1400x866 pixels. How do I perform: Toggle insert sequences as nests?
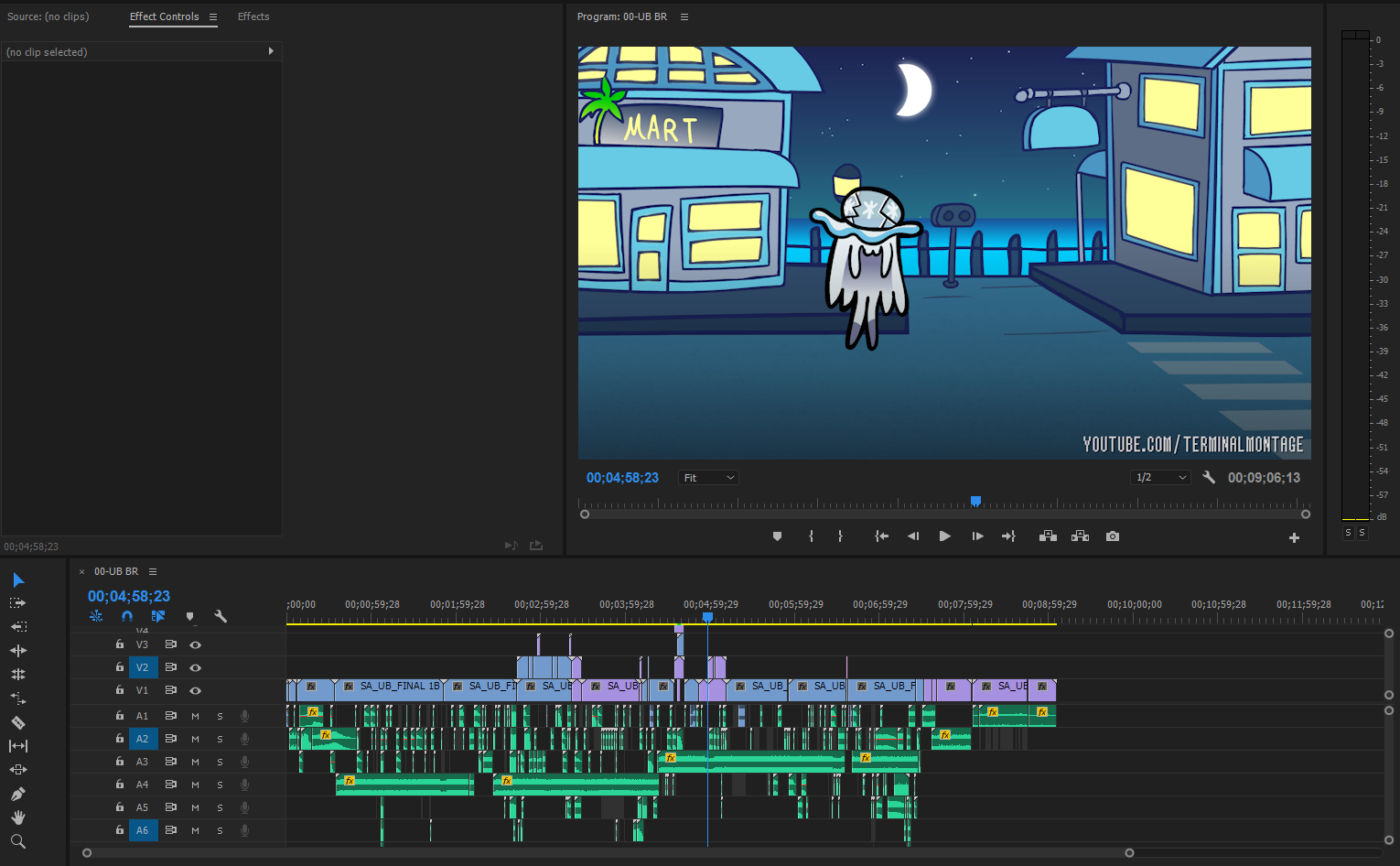coord(96,617)
